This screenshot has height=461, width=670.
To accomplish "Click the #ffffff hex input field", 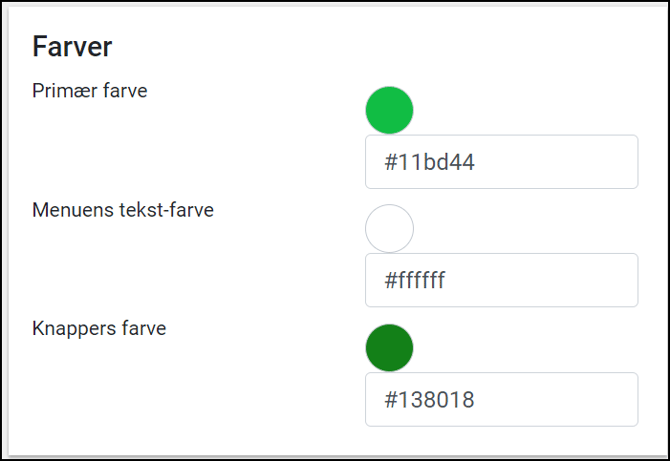I will pyautogui.click(x=501, y=280).
